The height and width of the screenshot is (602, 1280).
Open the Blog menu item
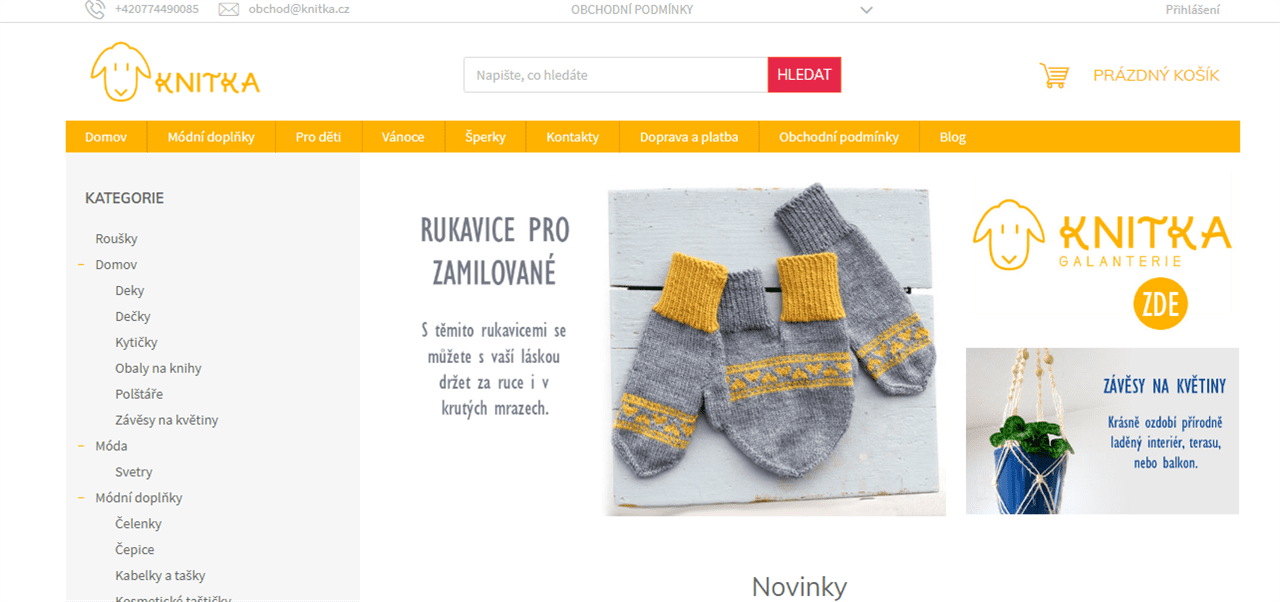click(x=952, y=137)
